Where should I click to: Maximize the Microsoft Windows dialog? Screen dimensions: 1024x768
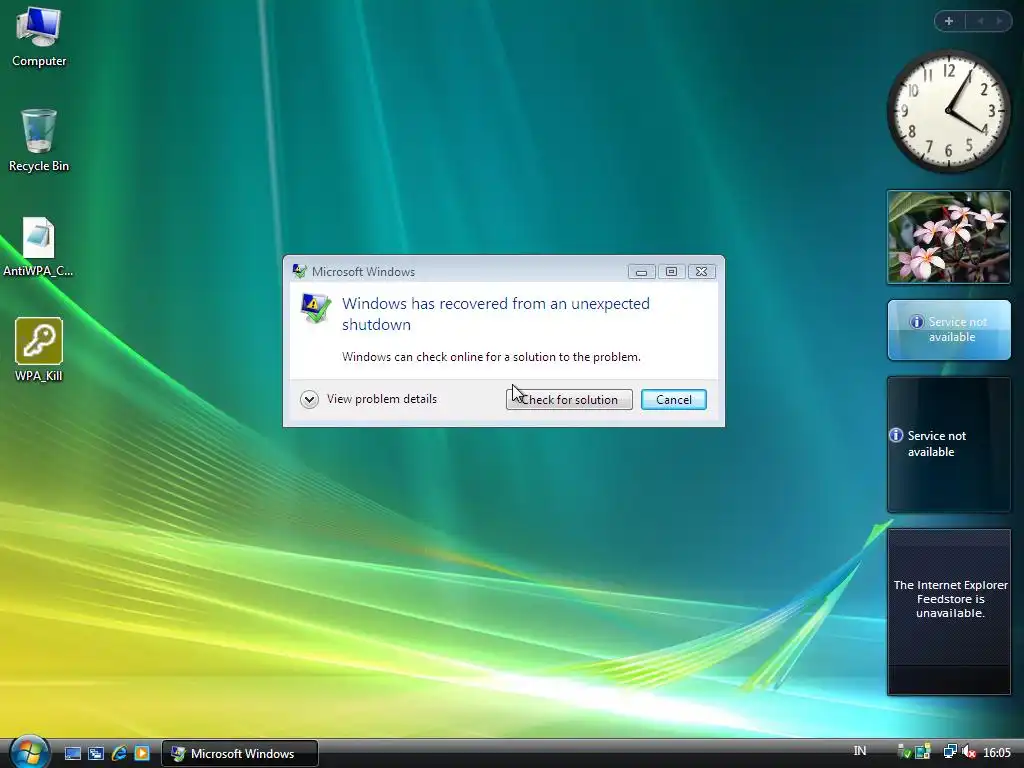pyautogui.click(x=671, y=272)
